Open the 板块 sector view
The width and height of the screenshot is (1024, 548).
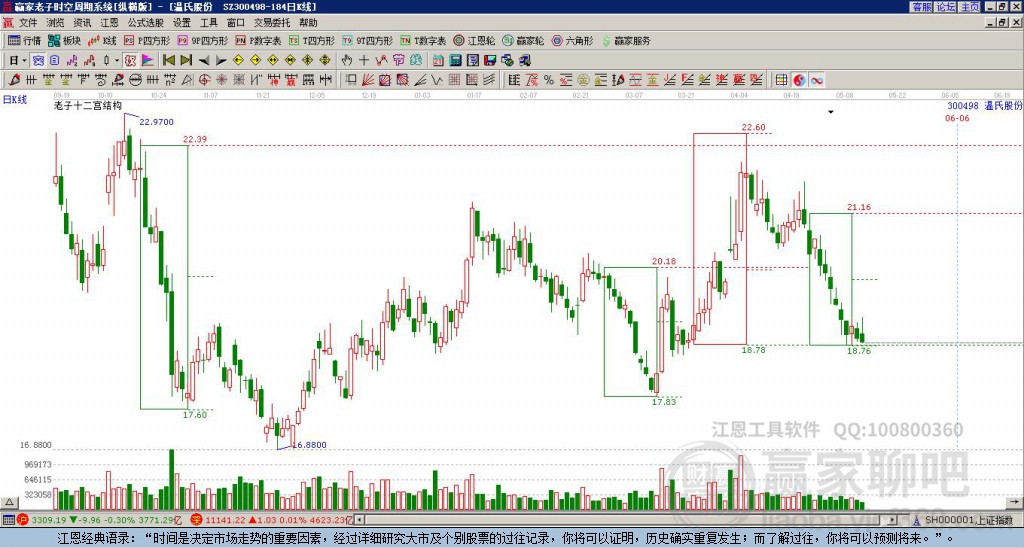pyautogui.click(x=65, y=40)
